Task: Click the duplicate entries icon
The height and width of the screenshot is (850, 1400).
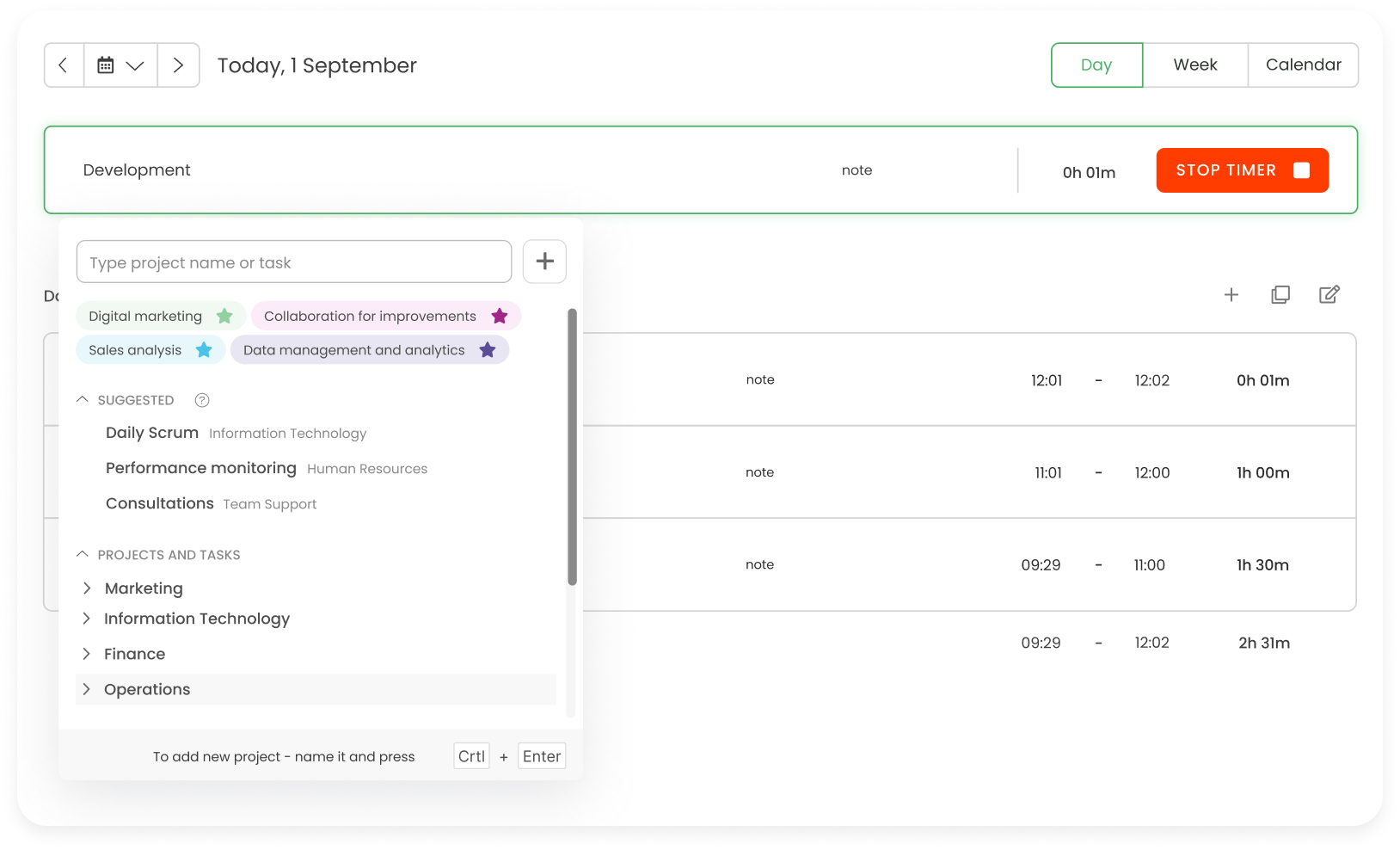Action: point(1280,295)
